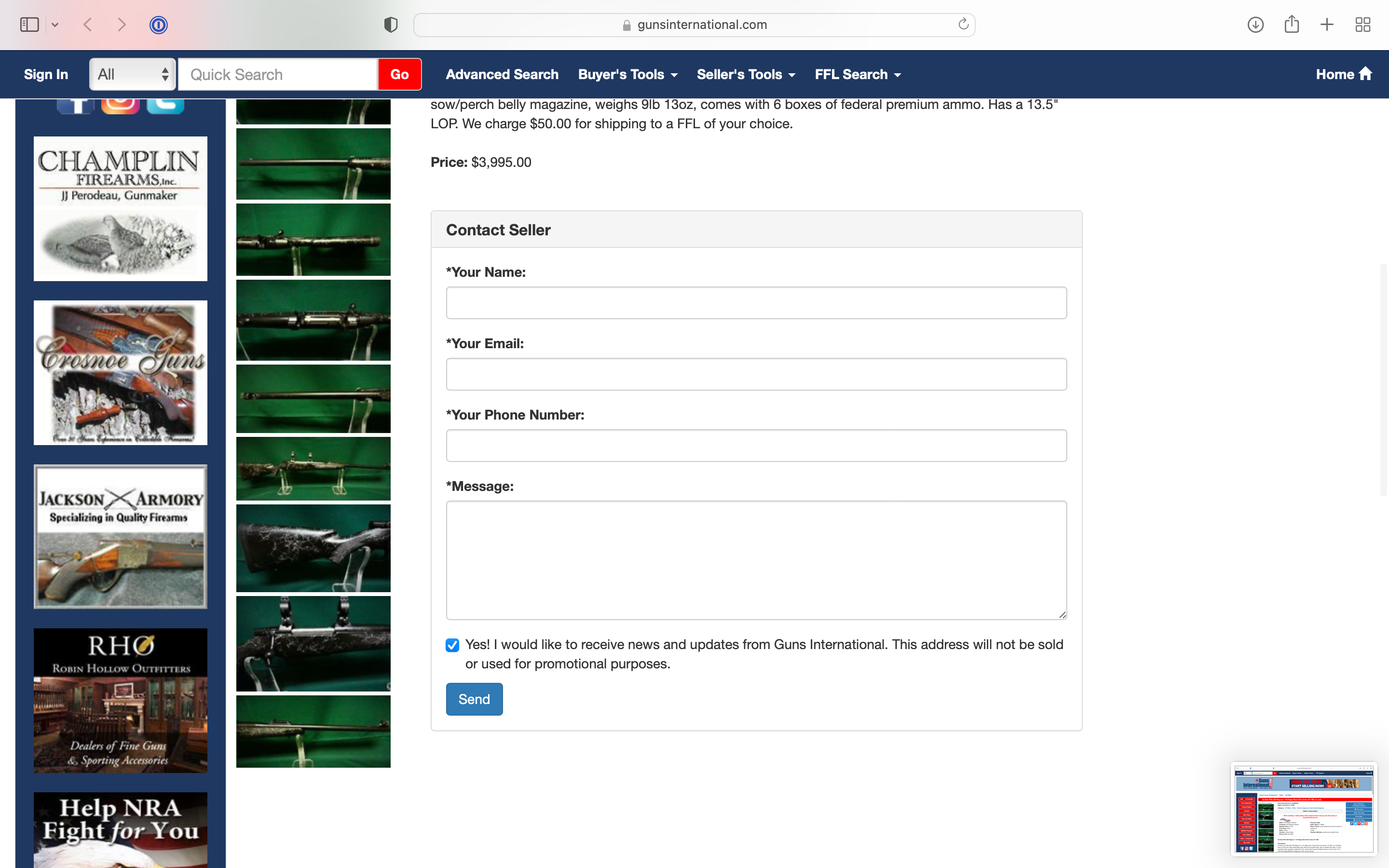Expand the Buyer's Tools menu

pyautogui.click(x=628, y=74)
